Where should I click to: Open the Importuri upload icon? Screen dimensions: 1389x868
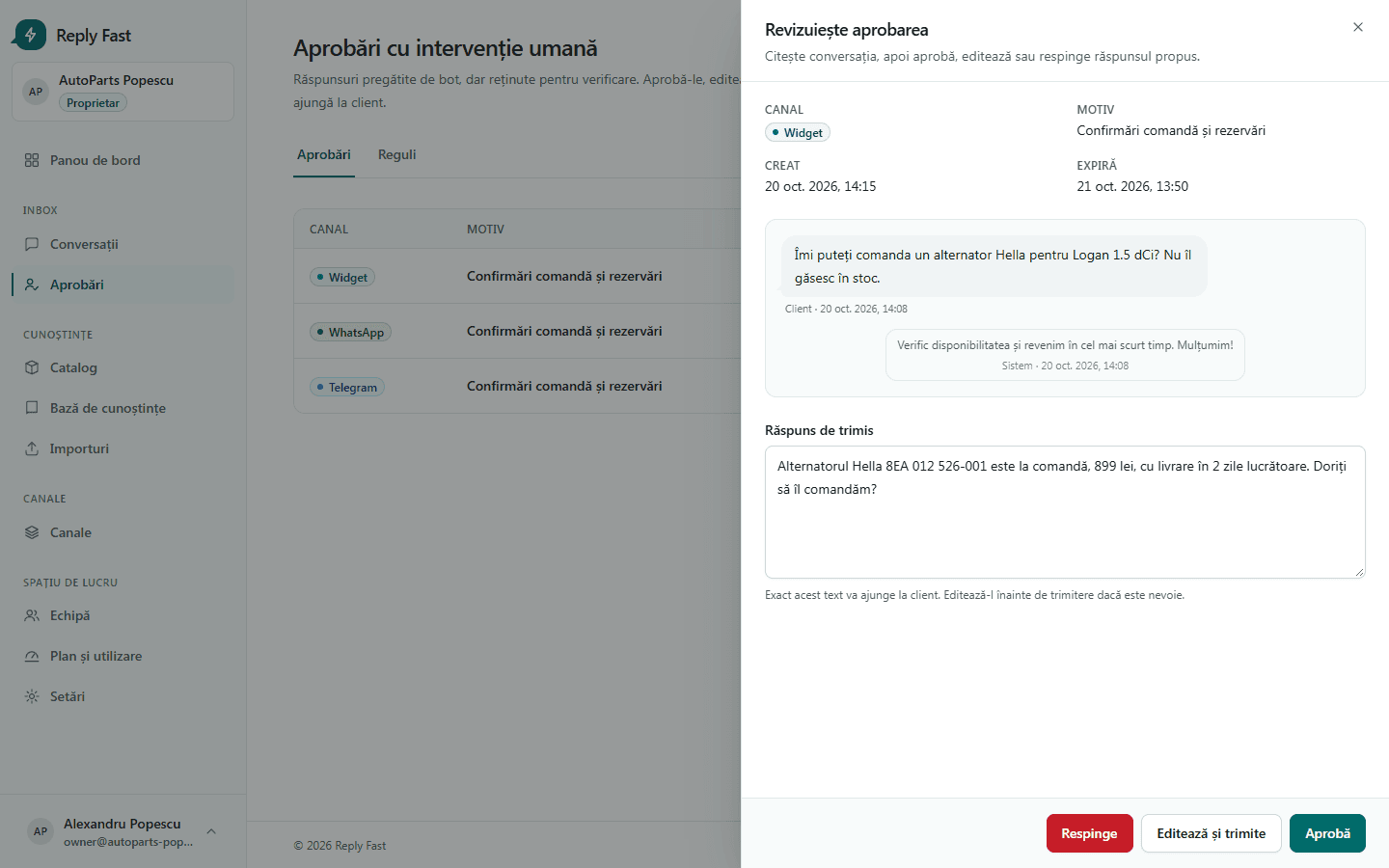tap(32, 448)
